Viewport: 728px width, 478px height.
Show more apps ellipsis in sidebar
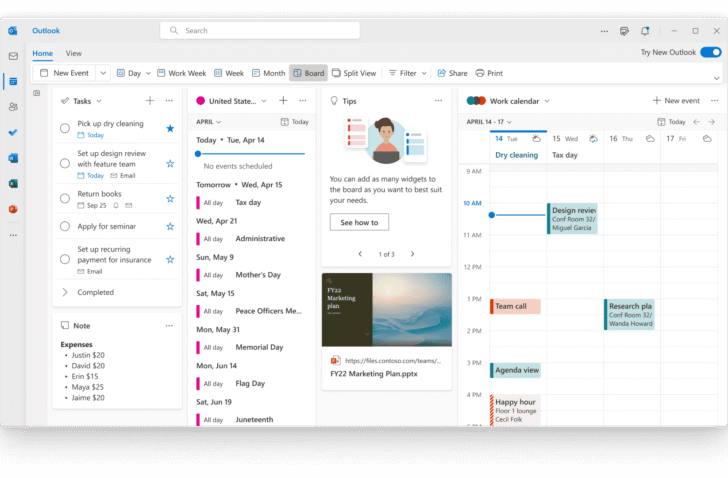[x=13, y=235]
